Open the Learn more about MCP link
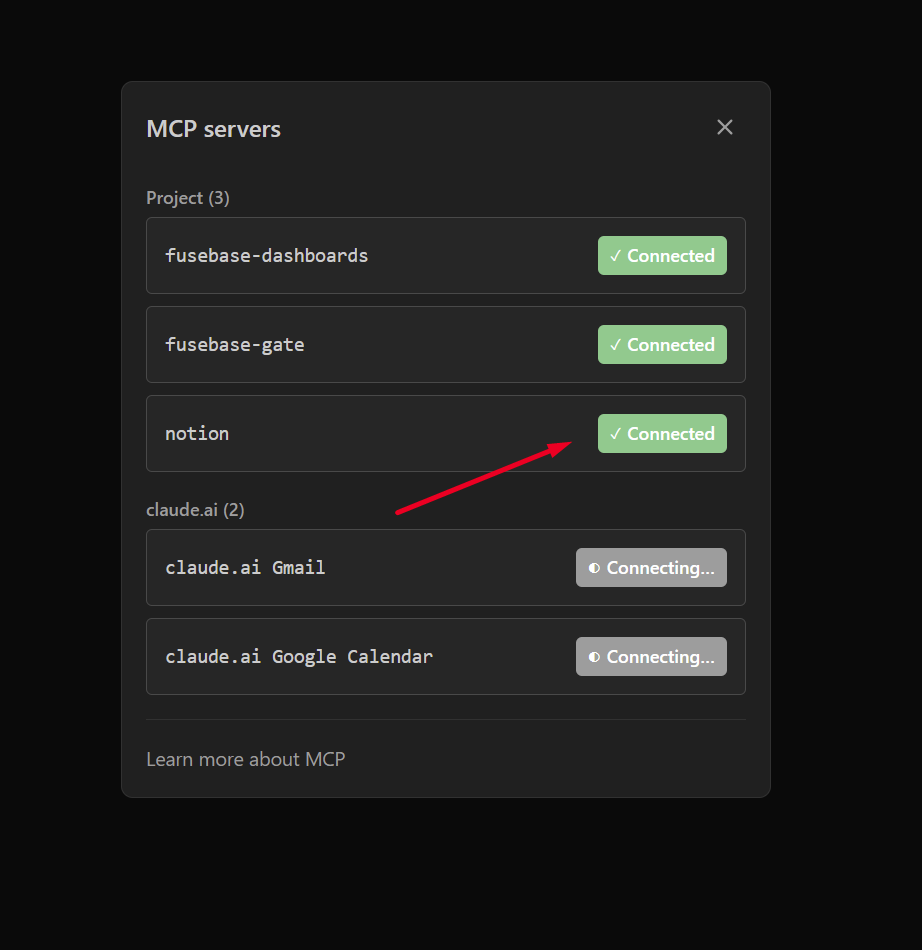The image size is (922, 950). (245, 759)
